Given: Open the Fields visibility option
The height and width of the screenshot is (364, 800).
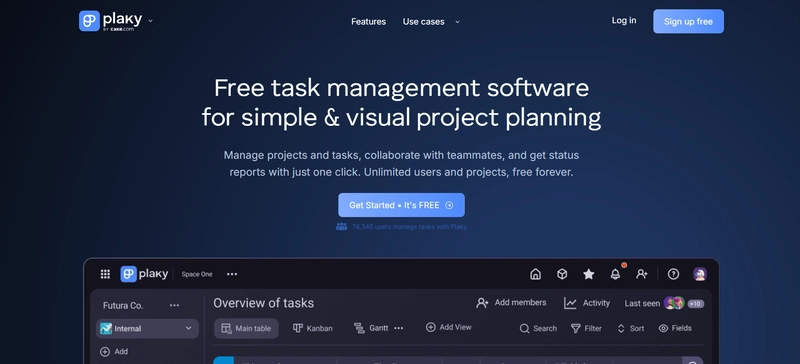Looking at the screenshot, I should click(x=675, y=328).
